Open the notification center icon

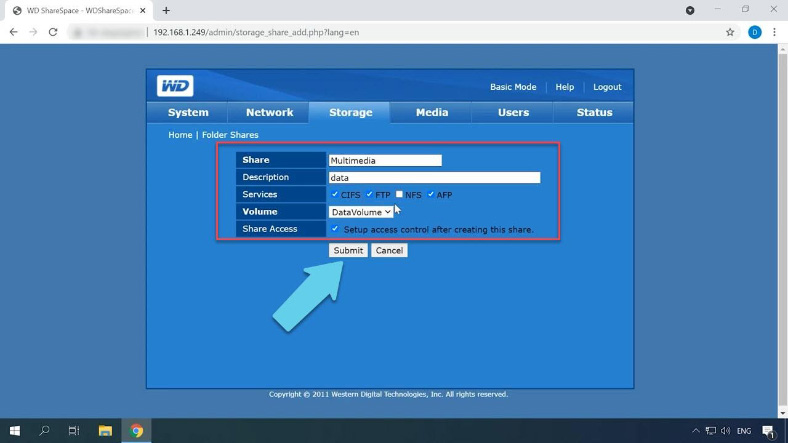point(768,431)
